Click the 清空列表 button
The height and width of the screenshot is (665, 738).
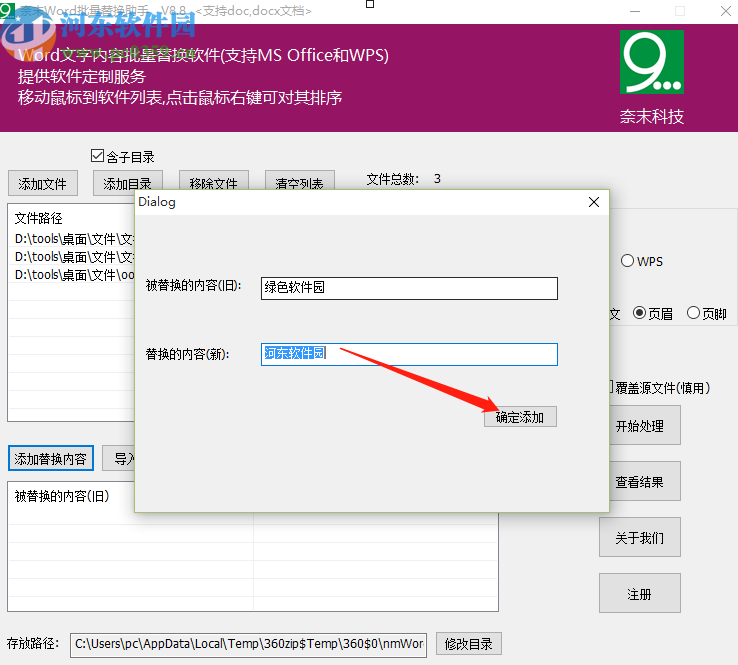300,181
